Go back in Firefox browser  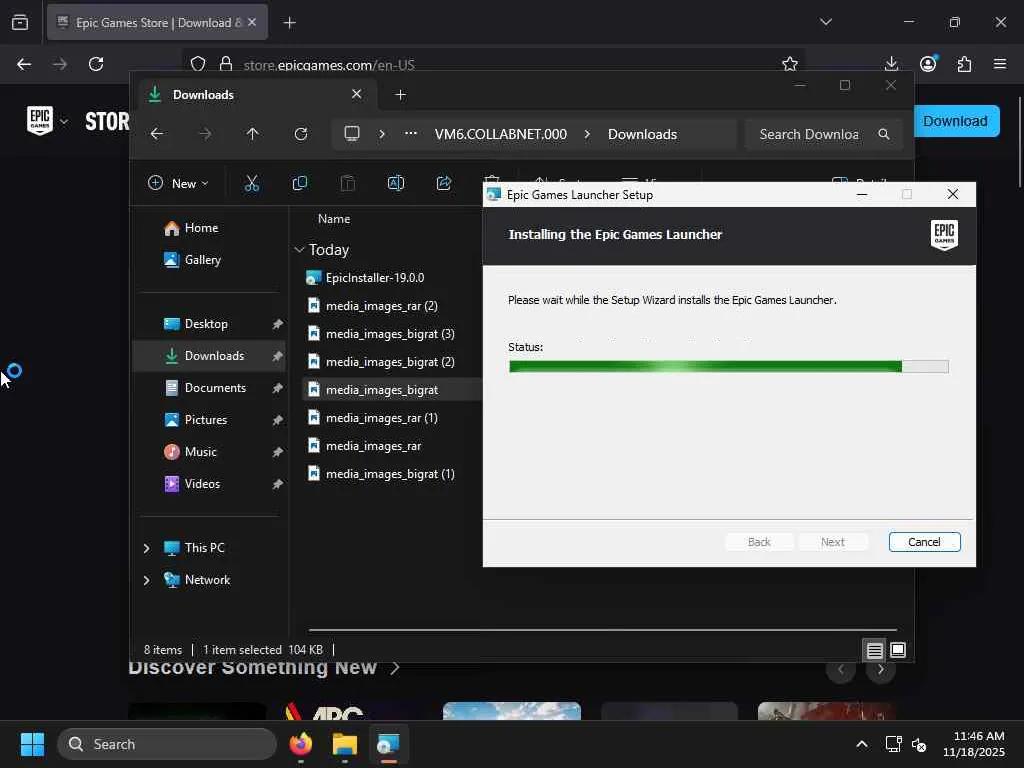(24, 64)
